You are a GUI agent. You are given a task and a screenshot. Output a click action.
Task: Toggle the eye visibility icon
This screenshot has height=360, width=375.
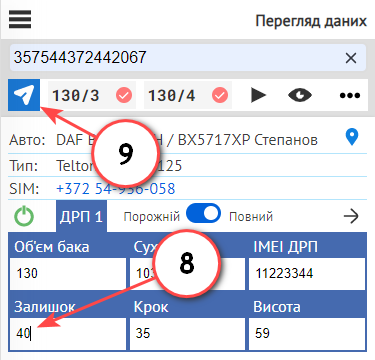point(300,95)
